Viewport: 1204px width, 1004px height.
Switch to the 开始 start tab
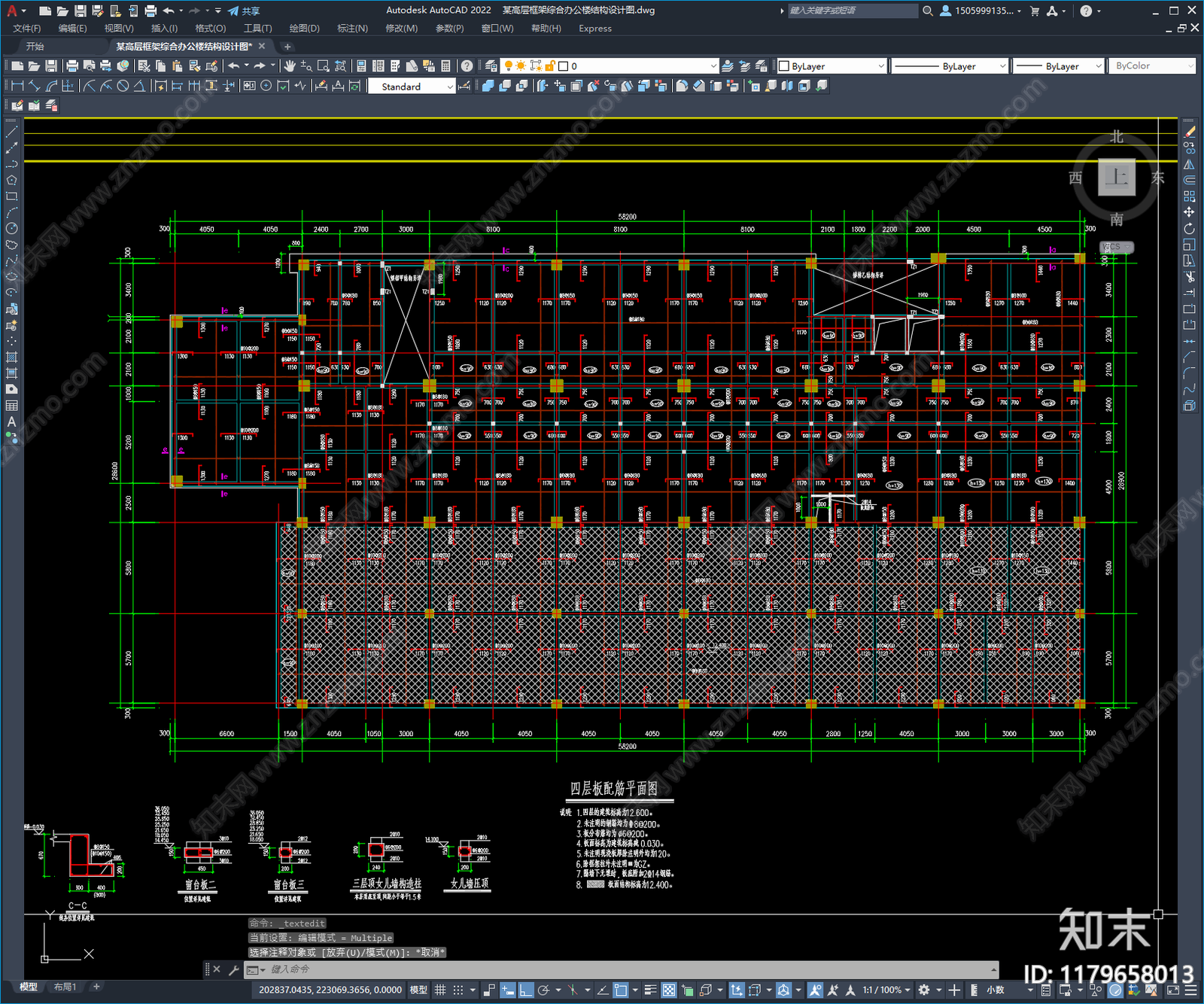tap(35, 47)
